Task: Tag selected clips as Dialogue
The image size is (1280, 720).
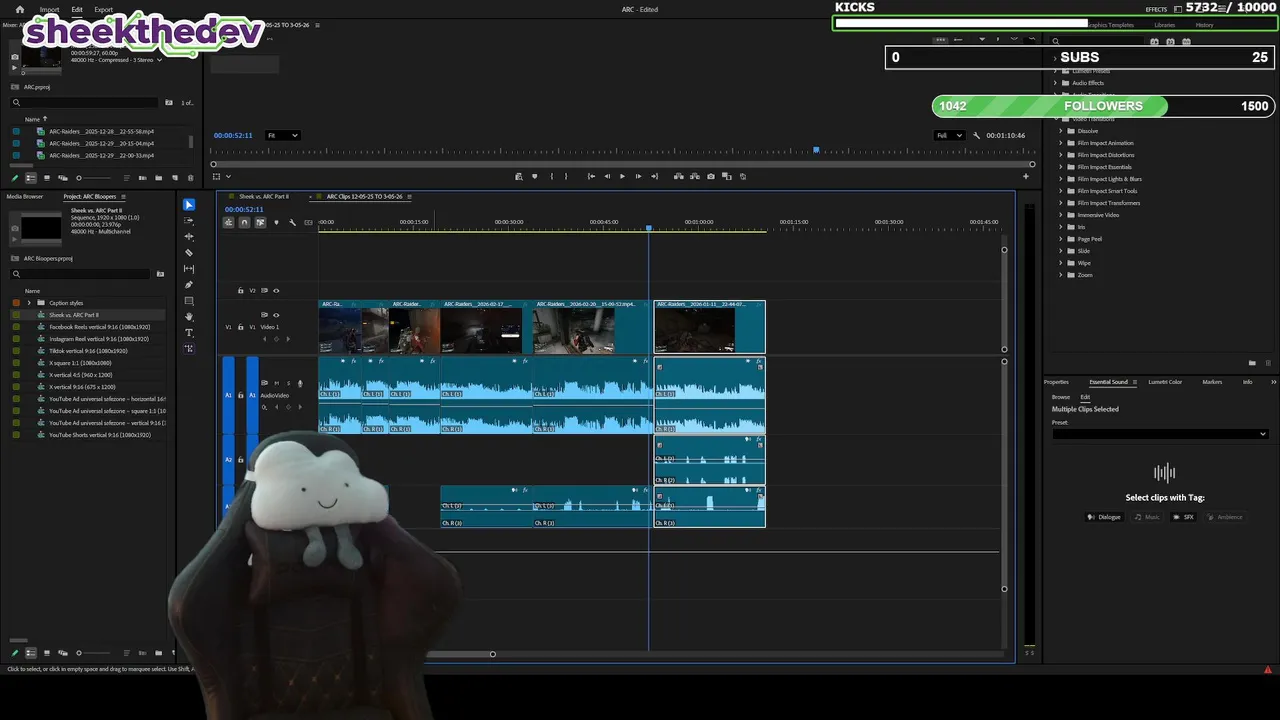Action: 1105,517
